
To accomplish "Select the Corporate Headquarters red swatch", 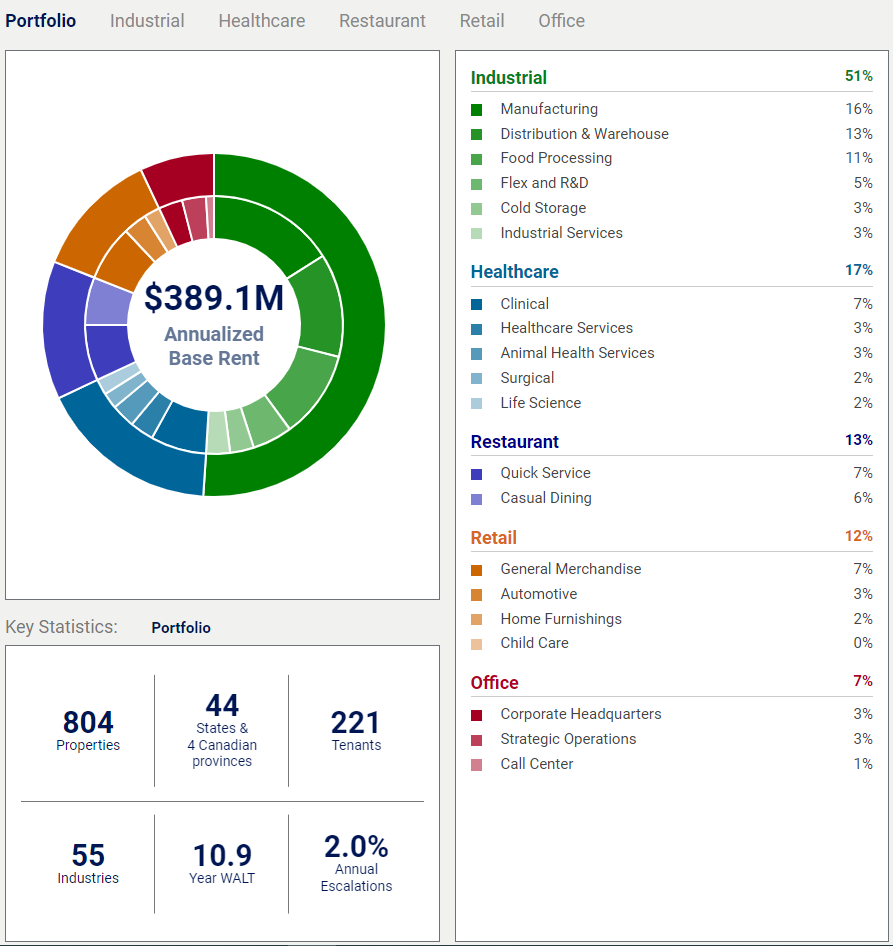I will click(477, 715).
